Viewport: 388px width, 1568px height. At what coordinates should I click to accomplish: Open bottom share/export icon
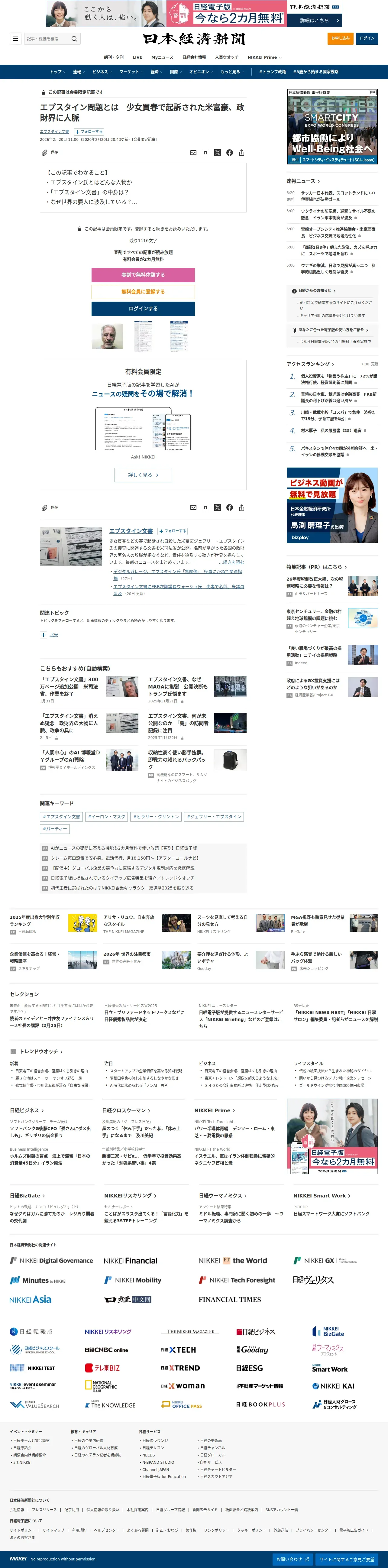(241, 508)
